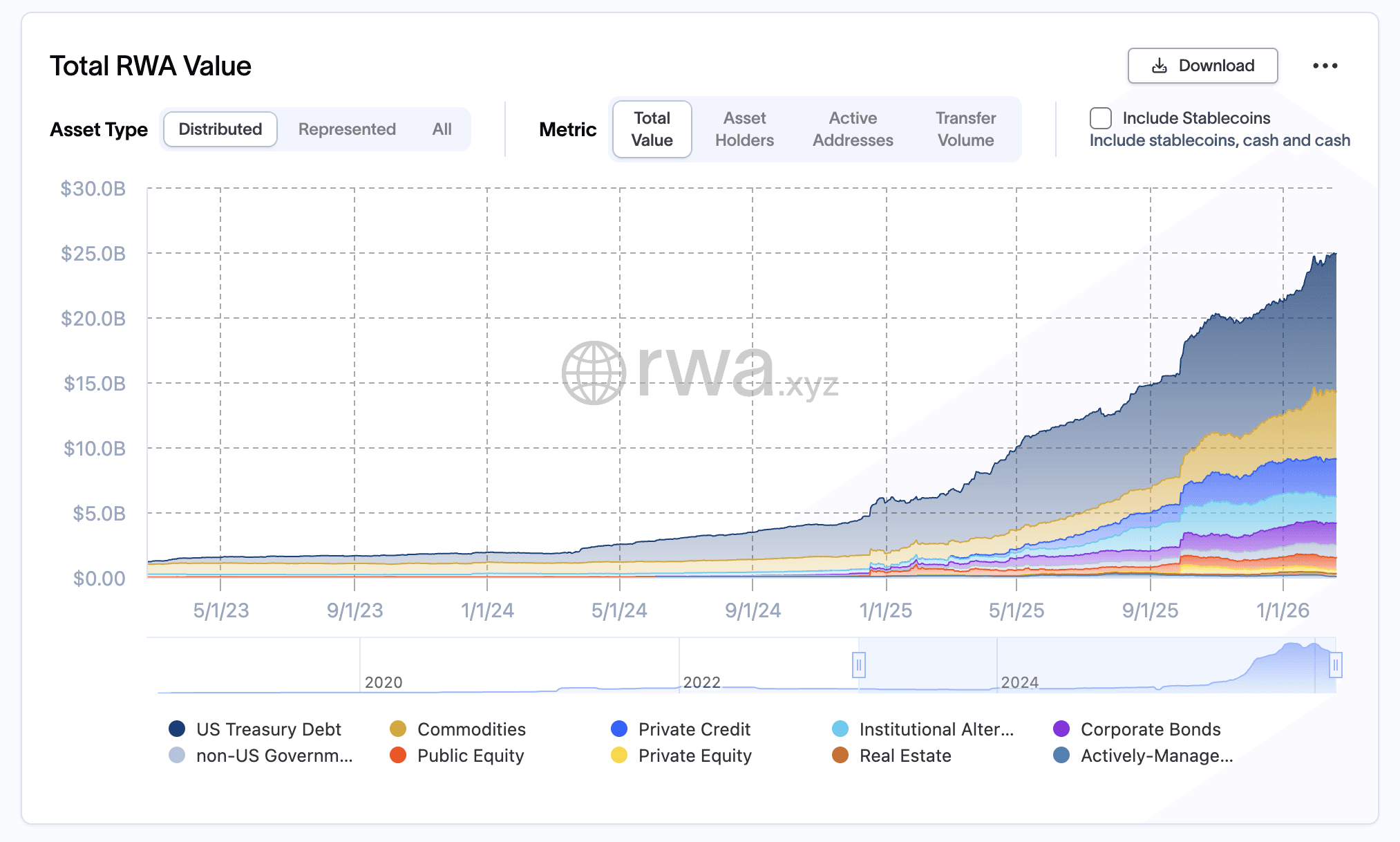Click the three-dot more options icon
Viewport: 1400px width, 842px height.
click(1325, 66)
